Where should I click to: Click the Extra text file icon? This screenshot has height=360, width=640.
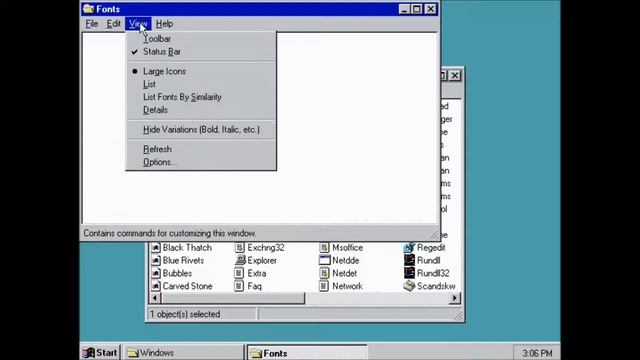(x=240, y=273)
